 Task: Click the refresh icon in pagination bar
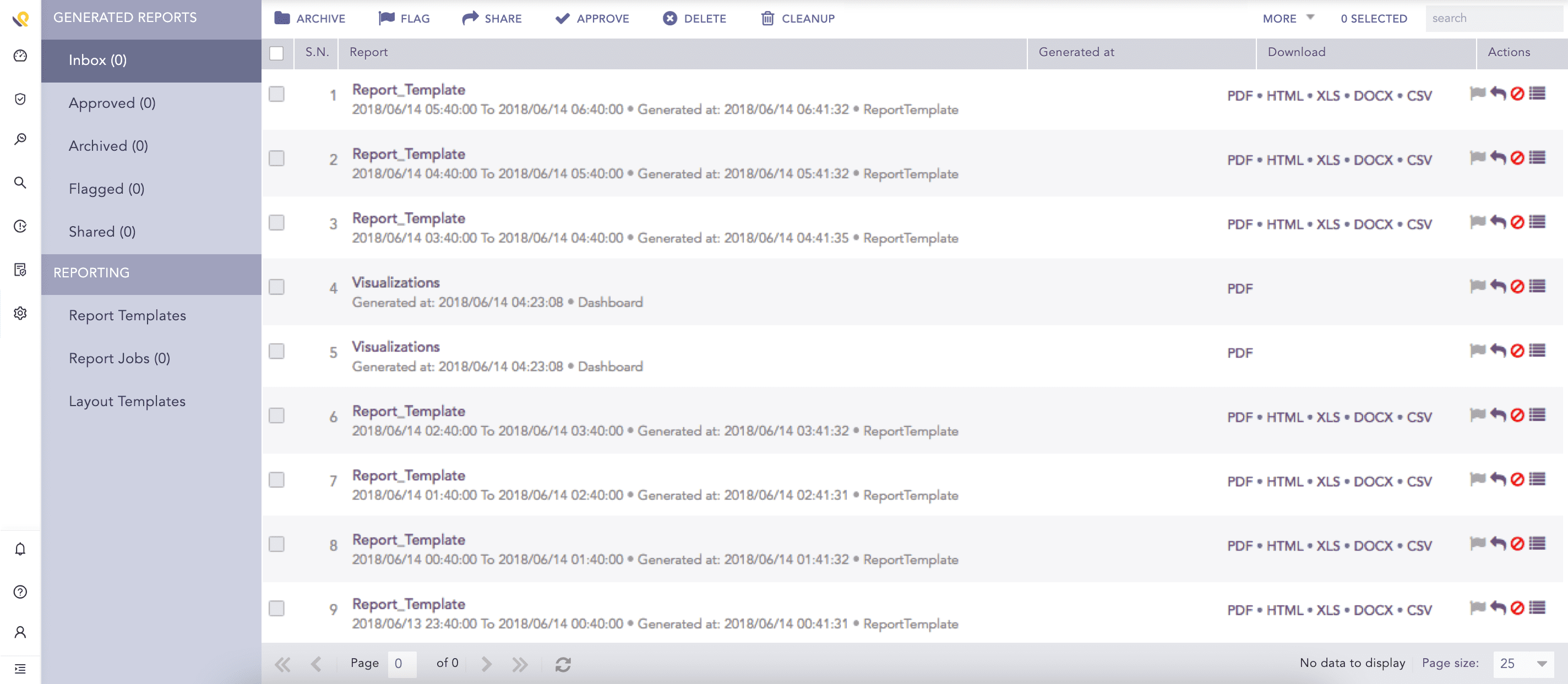tap(563, 664)
